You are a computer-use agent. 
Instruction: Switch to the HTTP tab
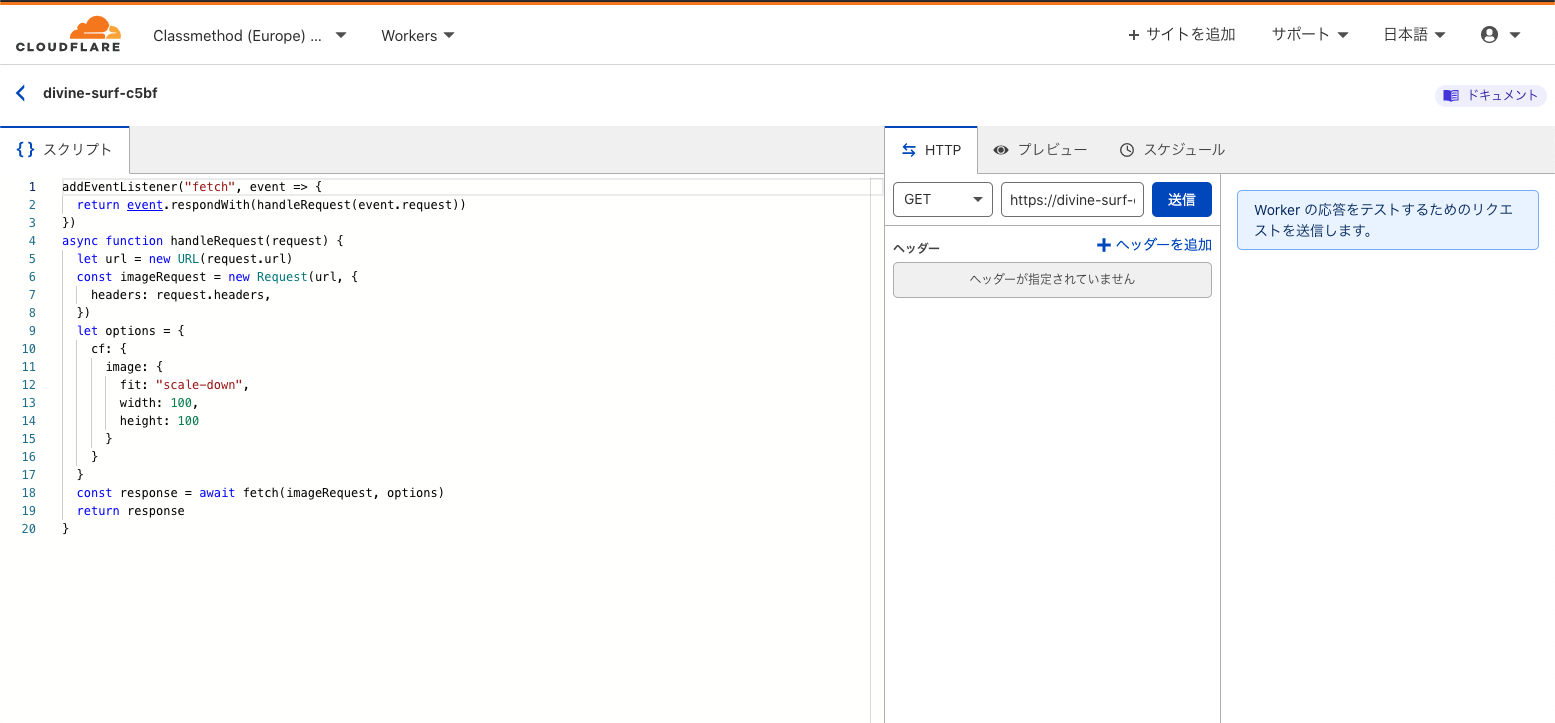point(931,150)
